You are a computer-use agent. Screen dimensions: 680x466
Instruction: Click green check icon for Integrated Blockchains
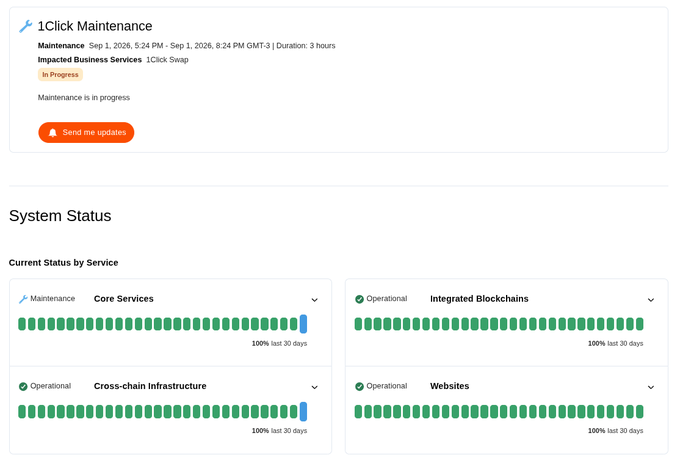(x=359, y=299)
